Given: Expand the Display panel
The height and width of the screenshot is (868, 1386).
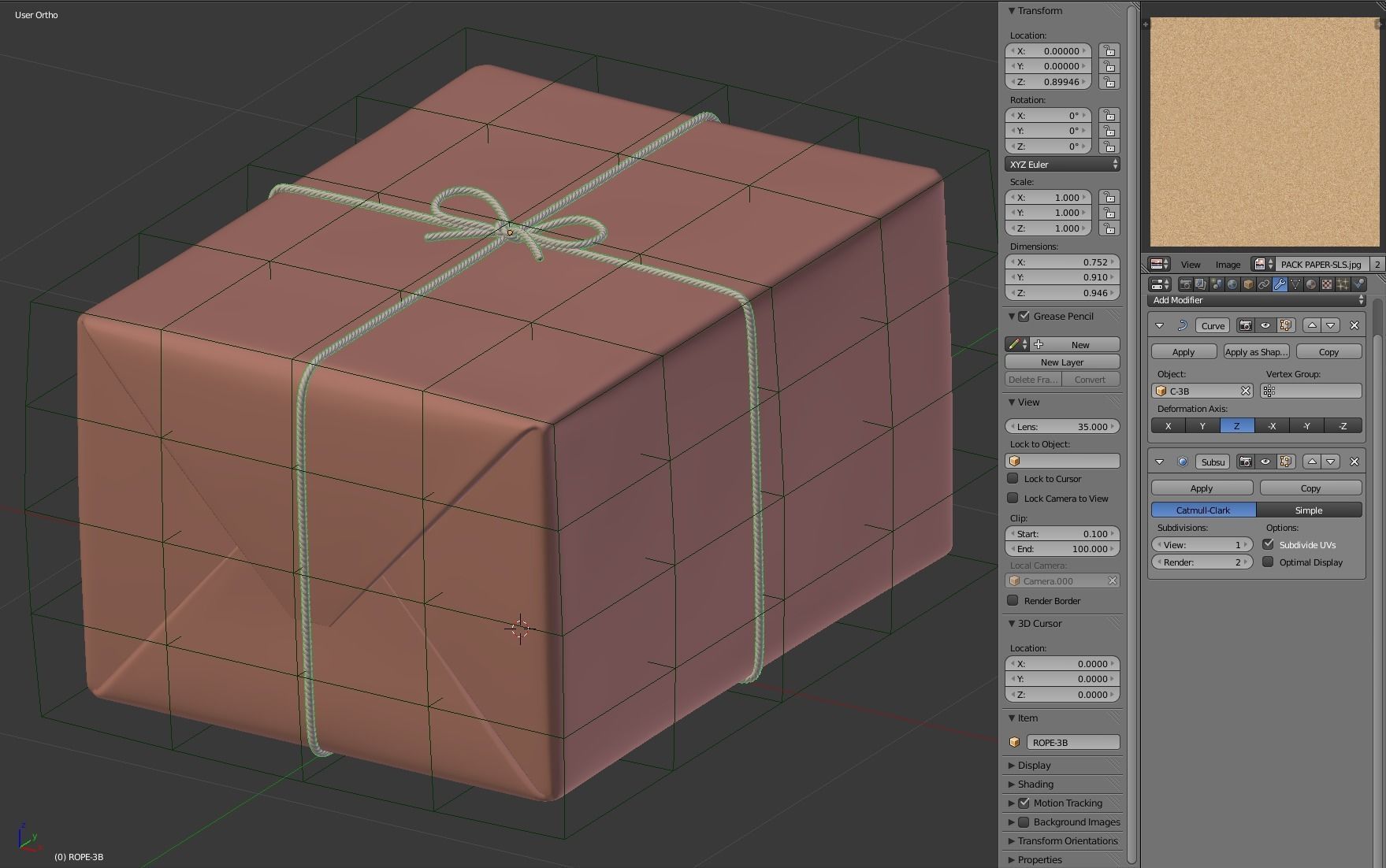Looking at the screenshot, I should 1012,765.
